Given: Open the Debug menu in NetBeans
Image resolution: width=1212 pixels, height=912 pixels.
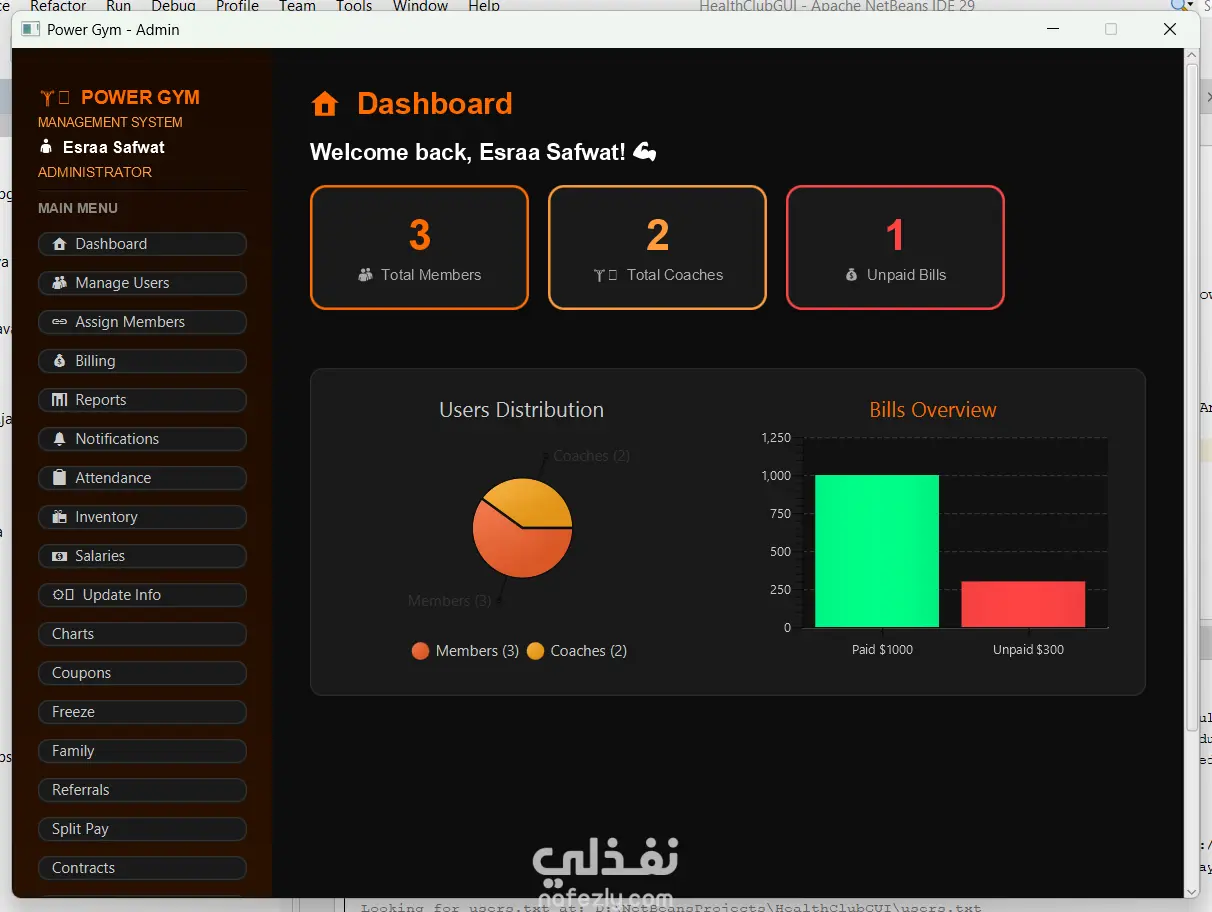Looking at the screenshot, I should [x=173, y=6].
